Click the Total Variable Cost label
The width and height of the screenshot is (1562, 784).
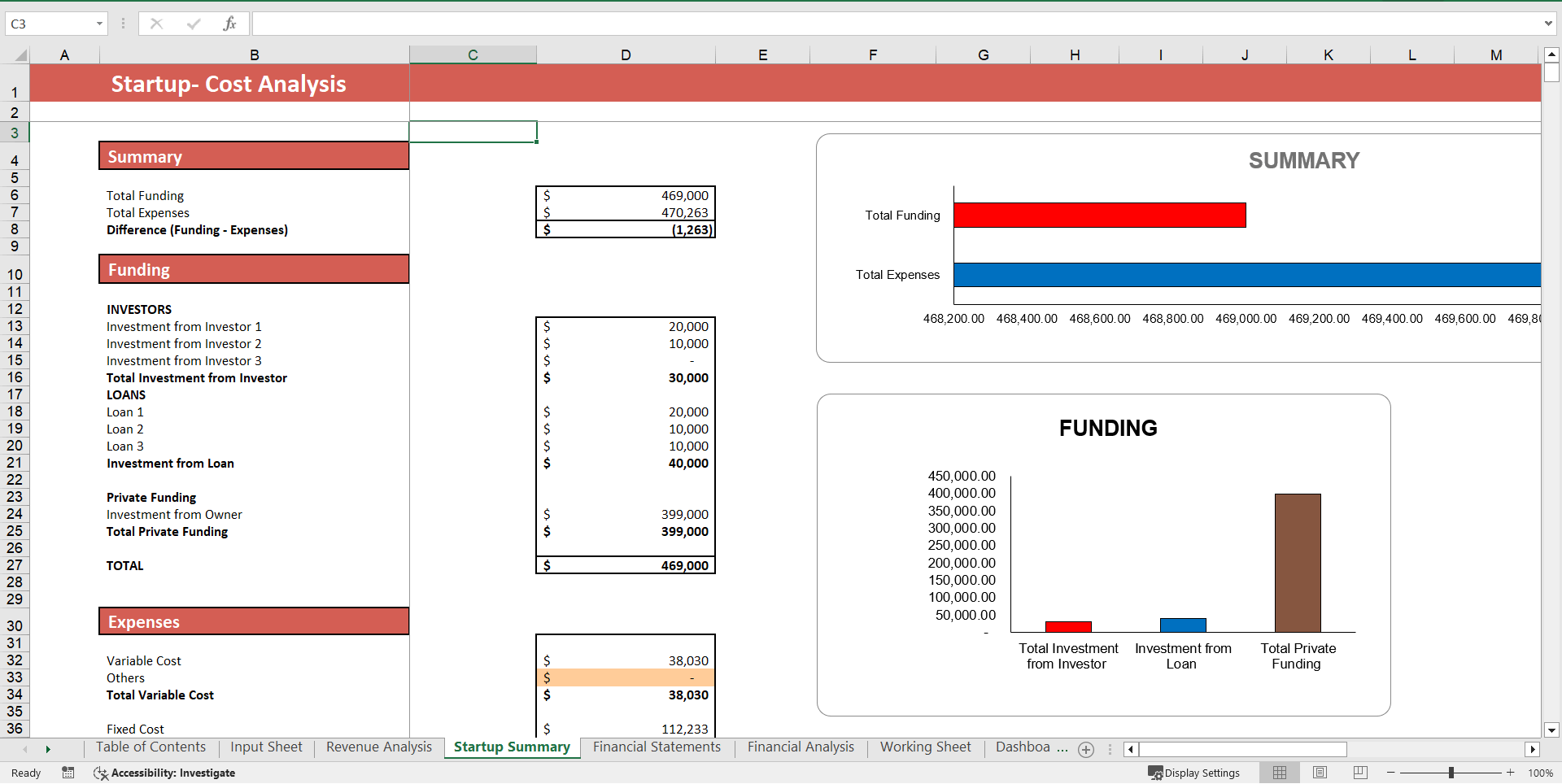[x=160, y=695]
